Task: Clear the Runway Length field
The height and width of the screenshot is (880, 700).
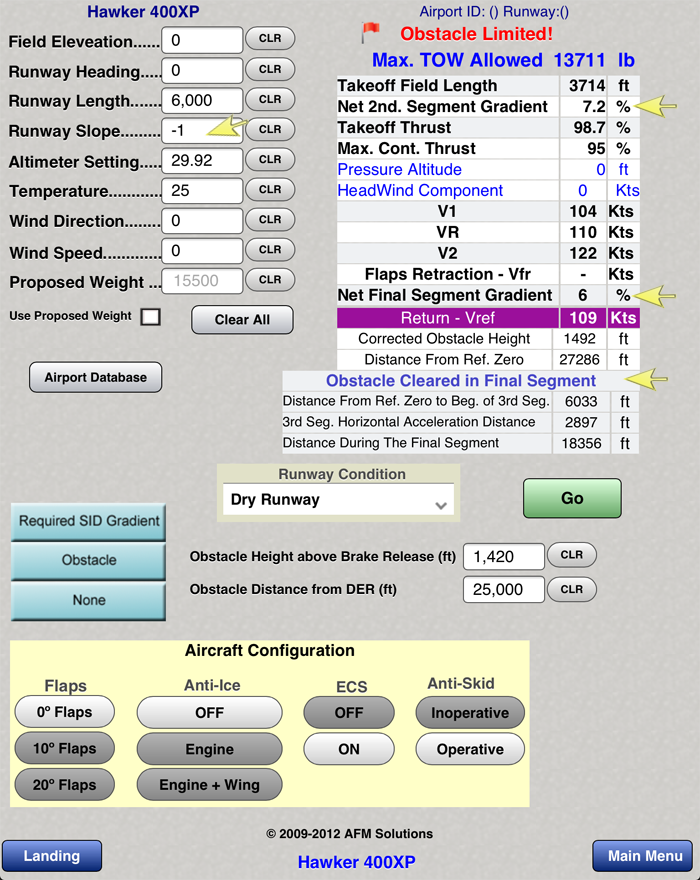Action: (x=270, y=99)
